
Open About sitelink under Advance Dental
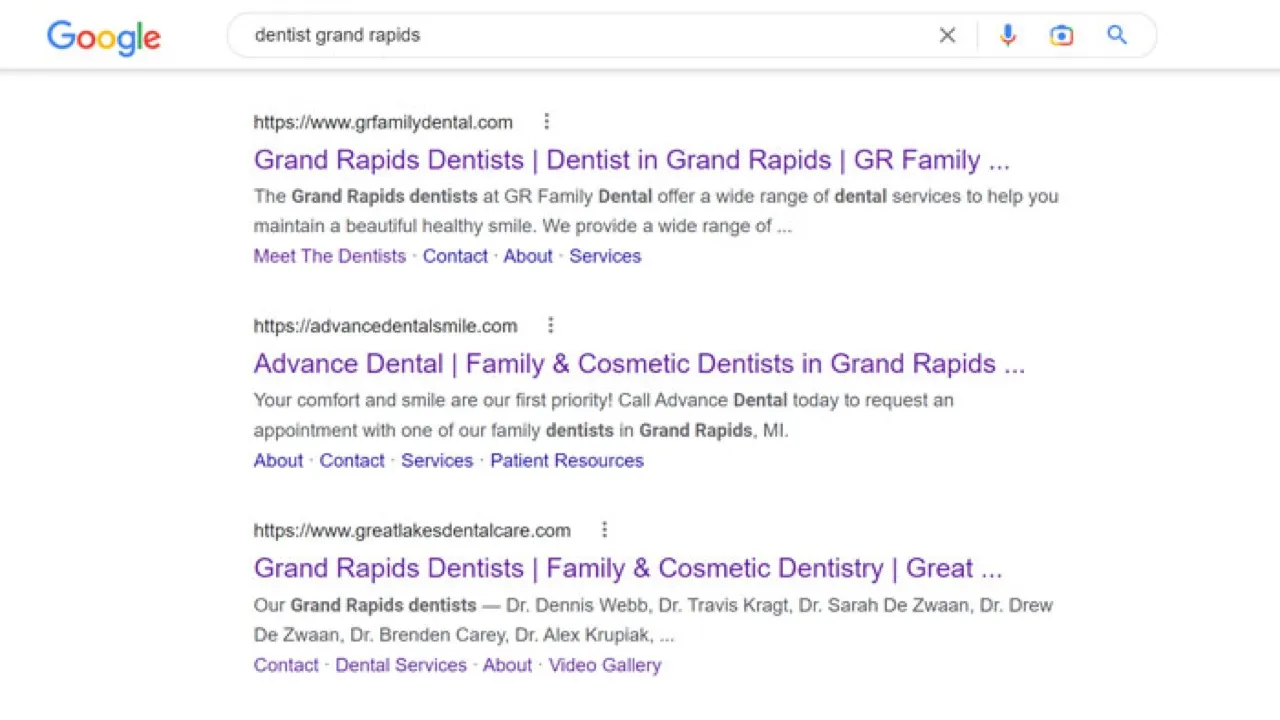click(x=278, y=461)
